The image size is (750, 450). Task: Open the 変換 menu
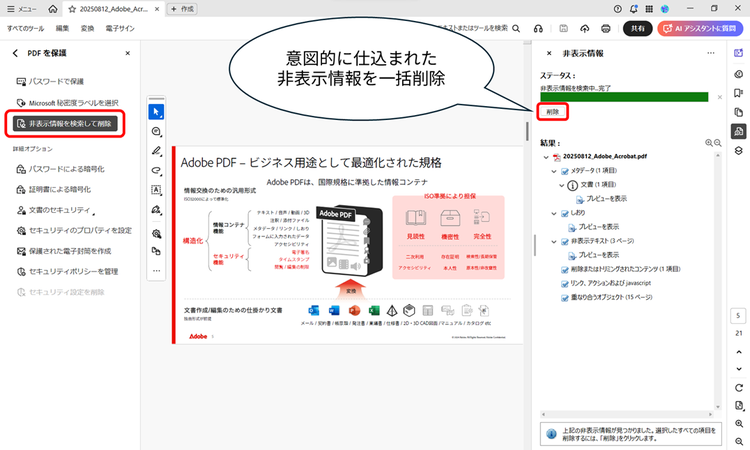88,29
